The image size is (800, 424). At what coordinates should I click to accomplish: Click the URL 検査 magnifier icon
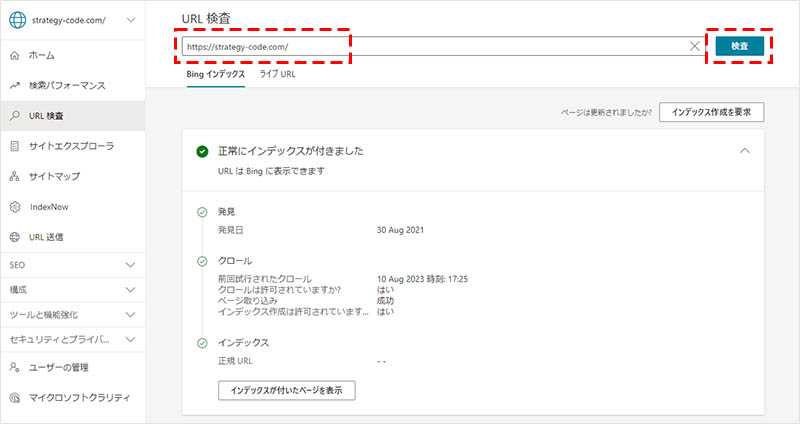[x=13, y=116]
